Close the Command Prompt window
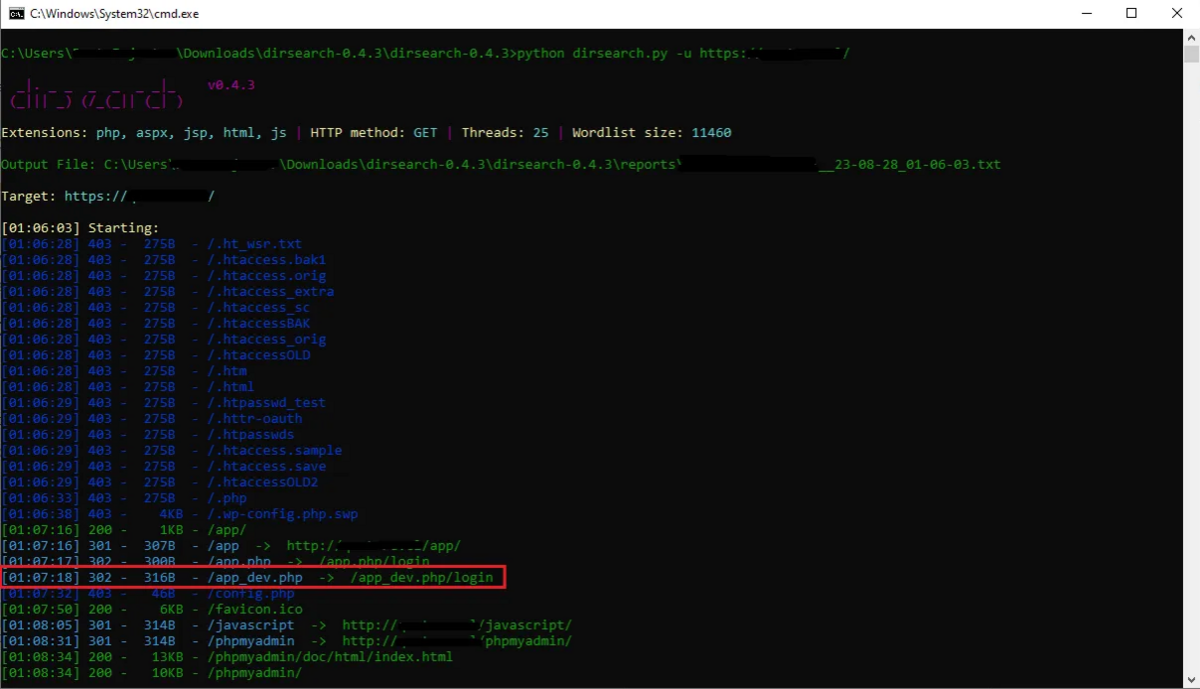The height and width of the screenshot is (689, 1200). point(1176,13)
